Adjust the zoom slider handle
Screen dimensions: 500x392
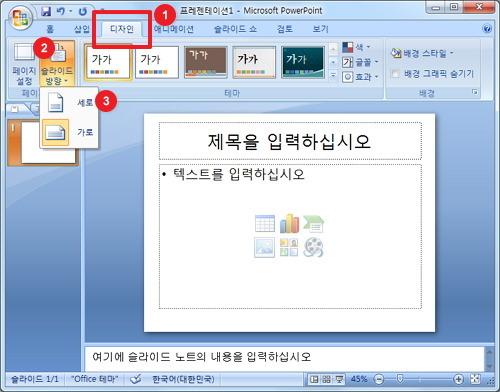pyautogui.click(x=400, y=379)
